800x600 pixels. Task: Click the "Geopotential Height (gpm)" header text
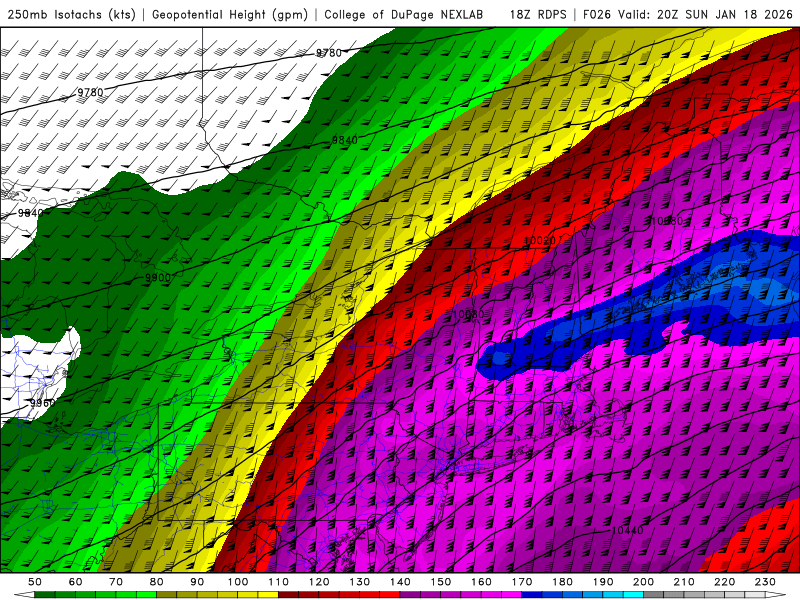(x=230, y=14)
